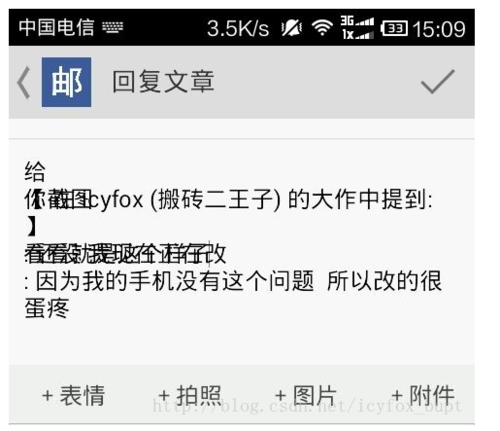Tap the 蛋疼 text at the end of the reply

47,308
